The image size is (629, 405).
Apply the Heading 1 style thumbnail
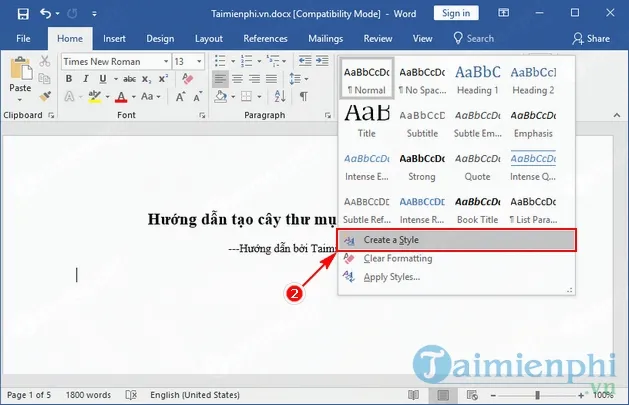476,78
